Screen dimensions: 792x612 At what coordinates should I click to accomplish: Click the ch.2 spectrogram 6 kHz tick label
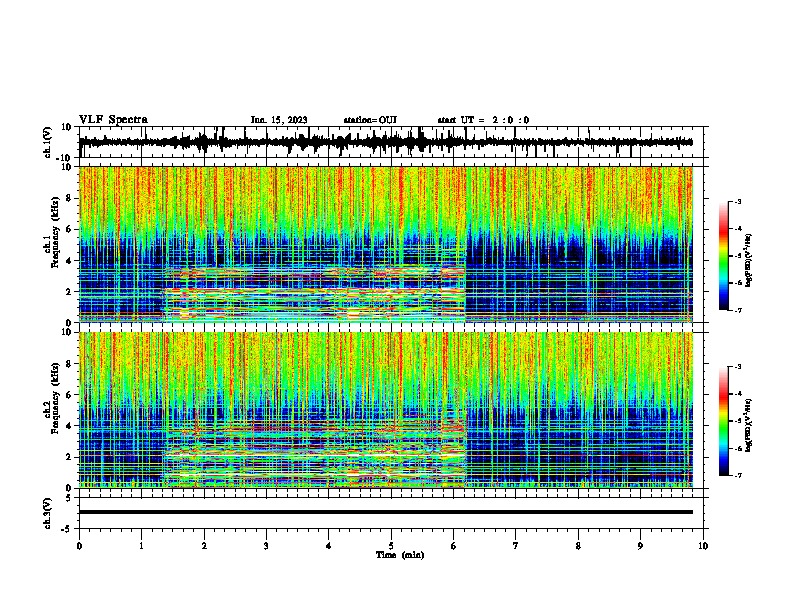pyautogui.click(x=70, y=395)
